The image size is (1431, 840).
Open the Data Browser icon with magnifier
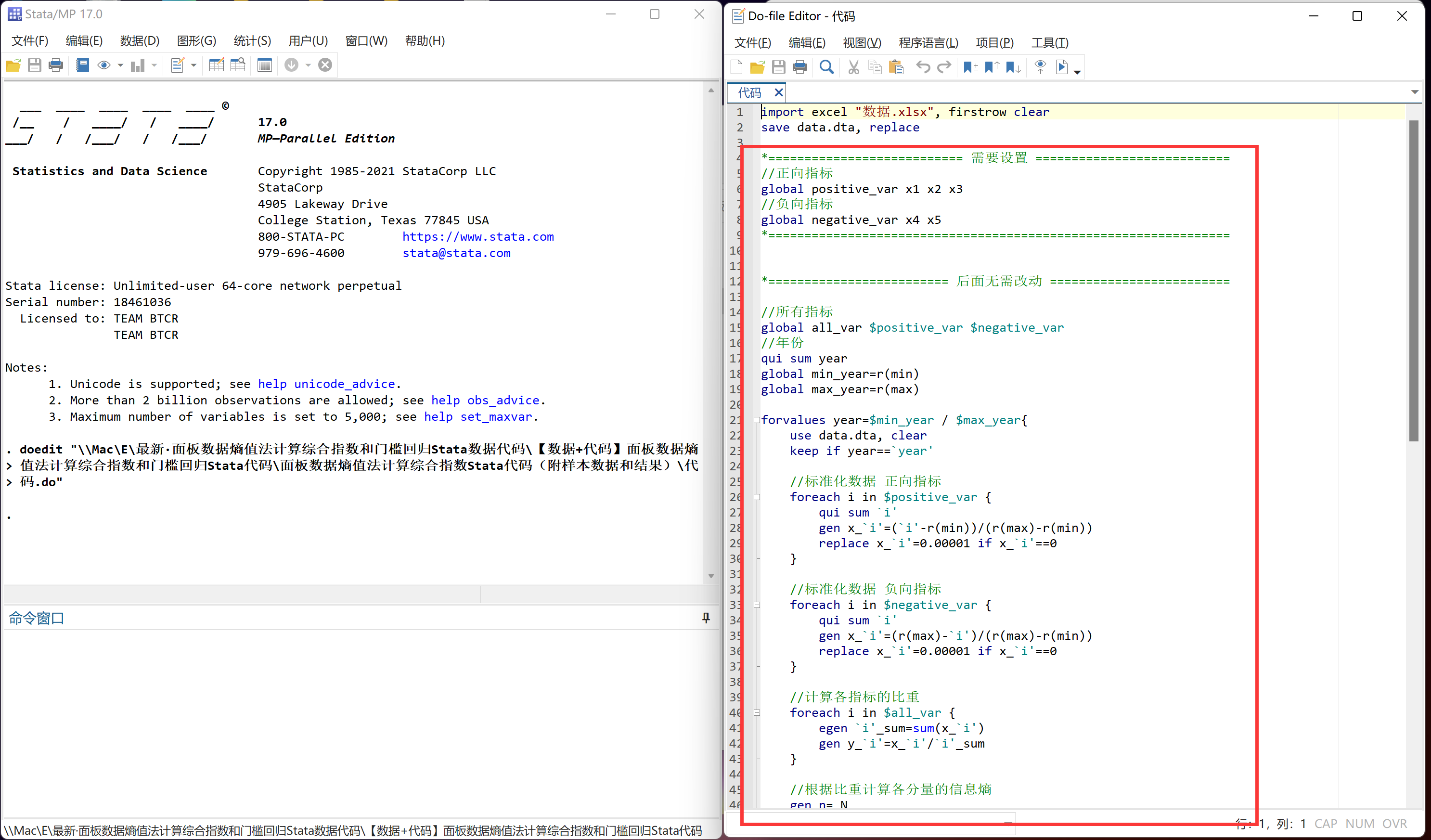[238, 65]
